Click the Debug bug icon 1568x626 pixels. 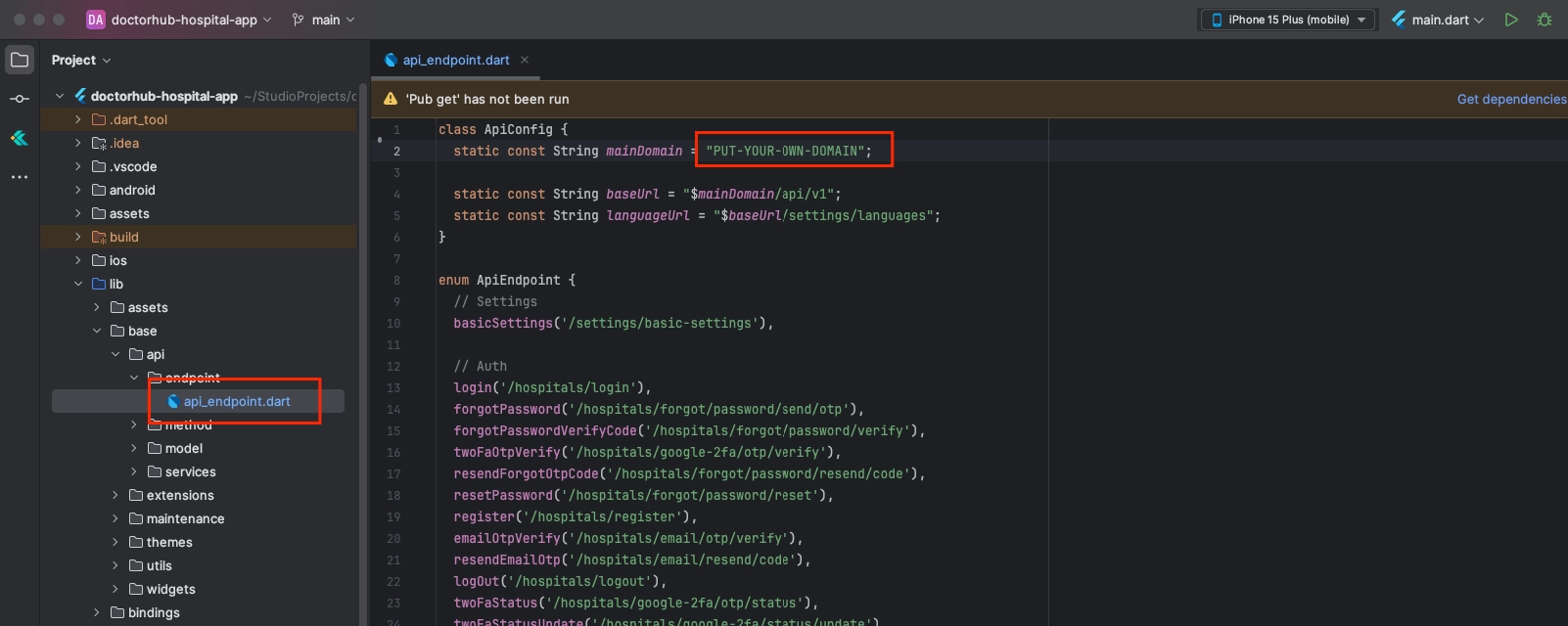tap(1545, 20)
